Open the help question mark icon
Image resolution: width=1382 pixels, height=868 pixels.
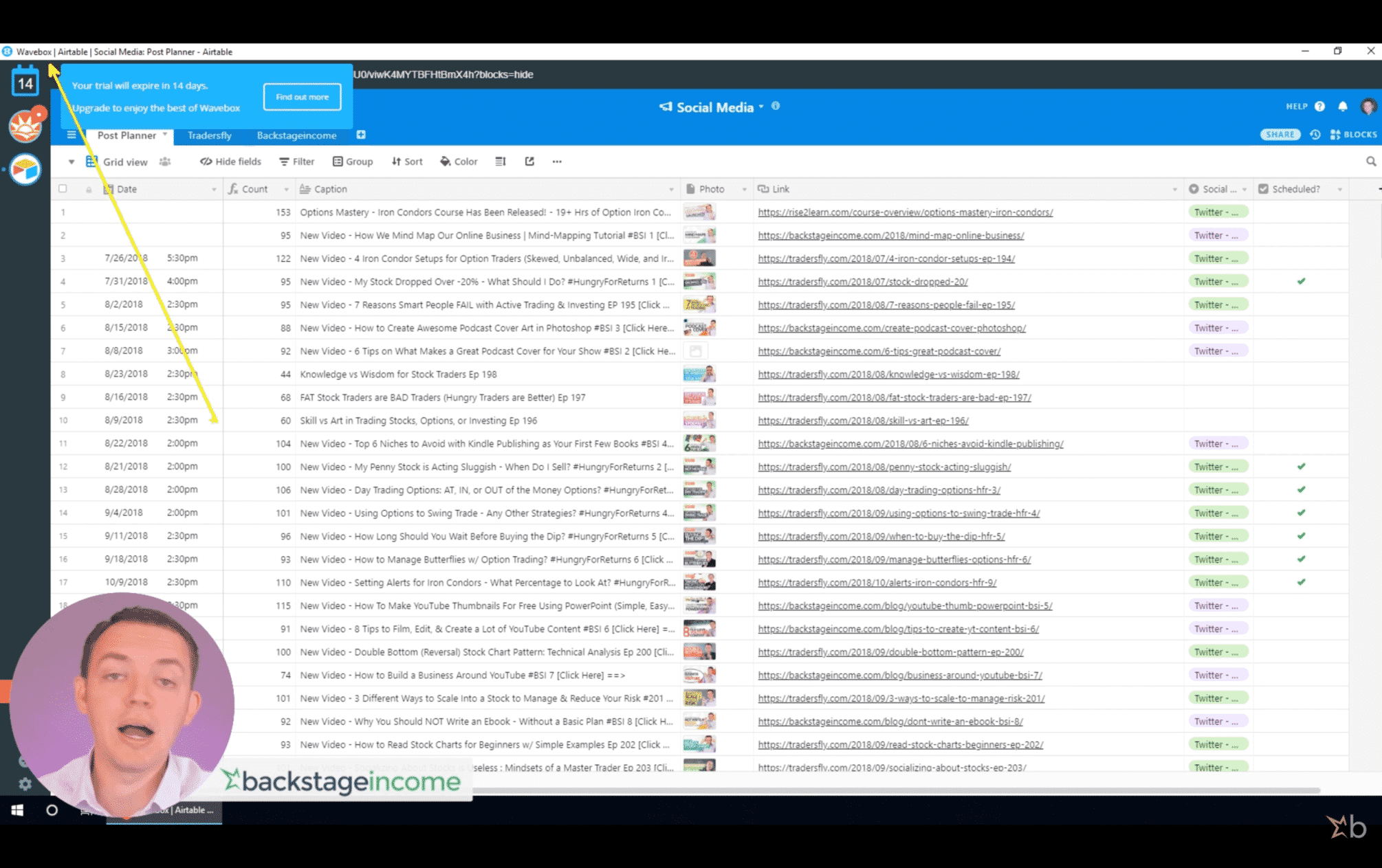point(1319,107)
